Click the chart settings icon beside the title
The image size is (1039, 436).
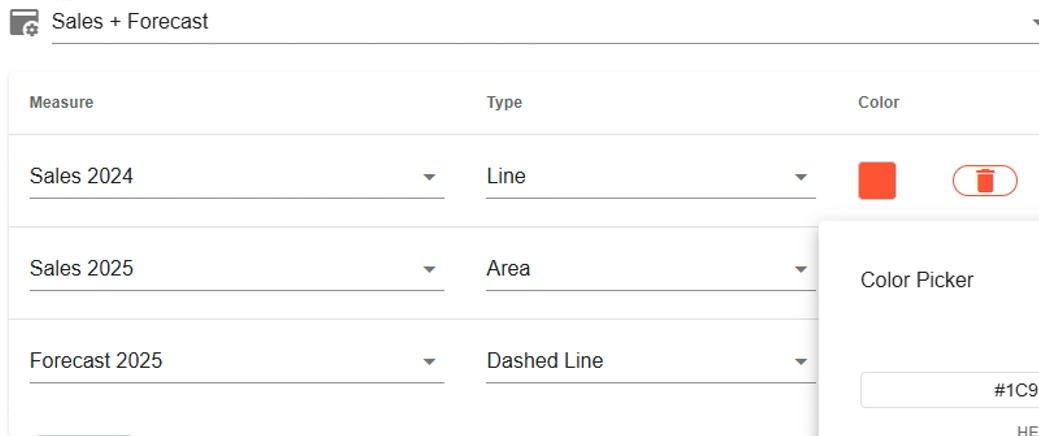pyautogui.click(x=24, y=23)
